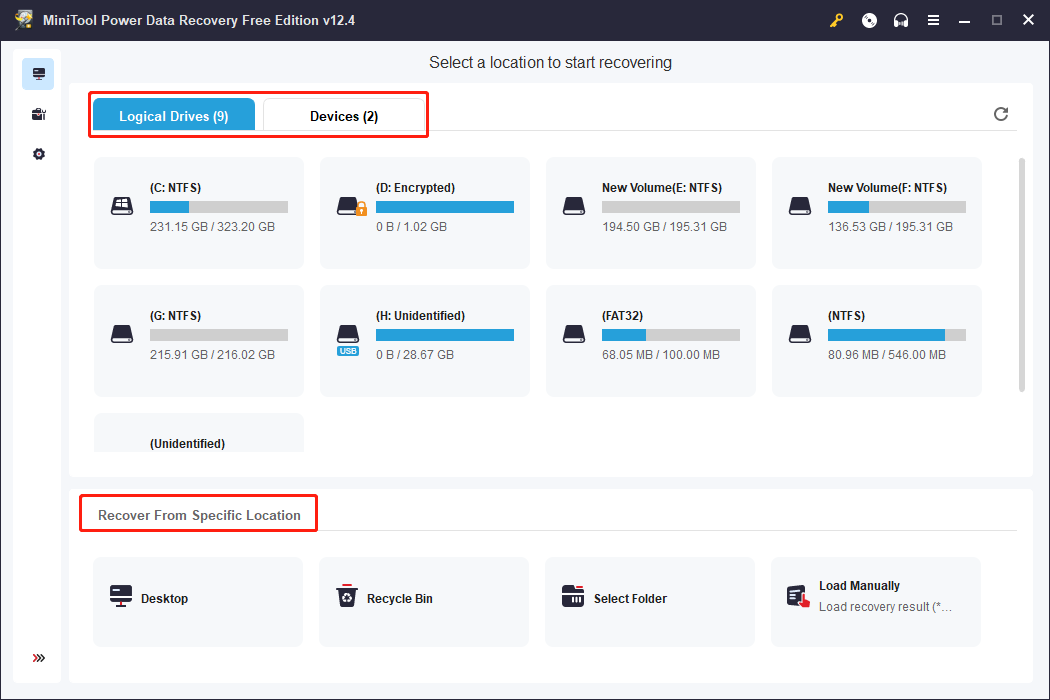Click 80.96 MB / 546.00 MB text
This screenshot has width=1050, height=700.
click(x=887, y=354)
